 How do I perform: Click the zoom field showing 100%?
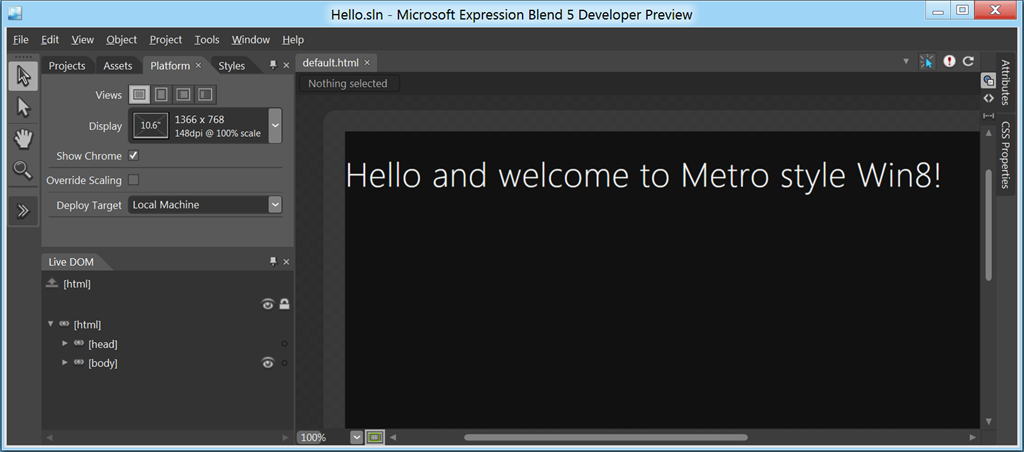click(x=324, y=437)
